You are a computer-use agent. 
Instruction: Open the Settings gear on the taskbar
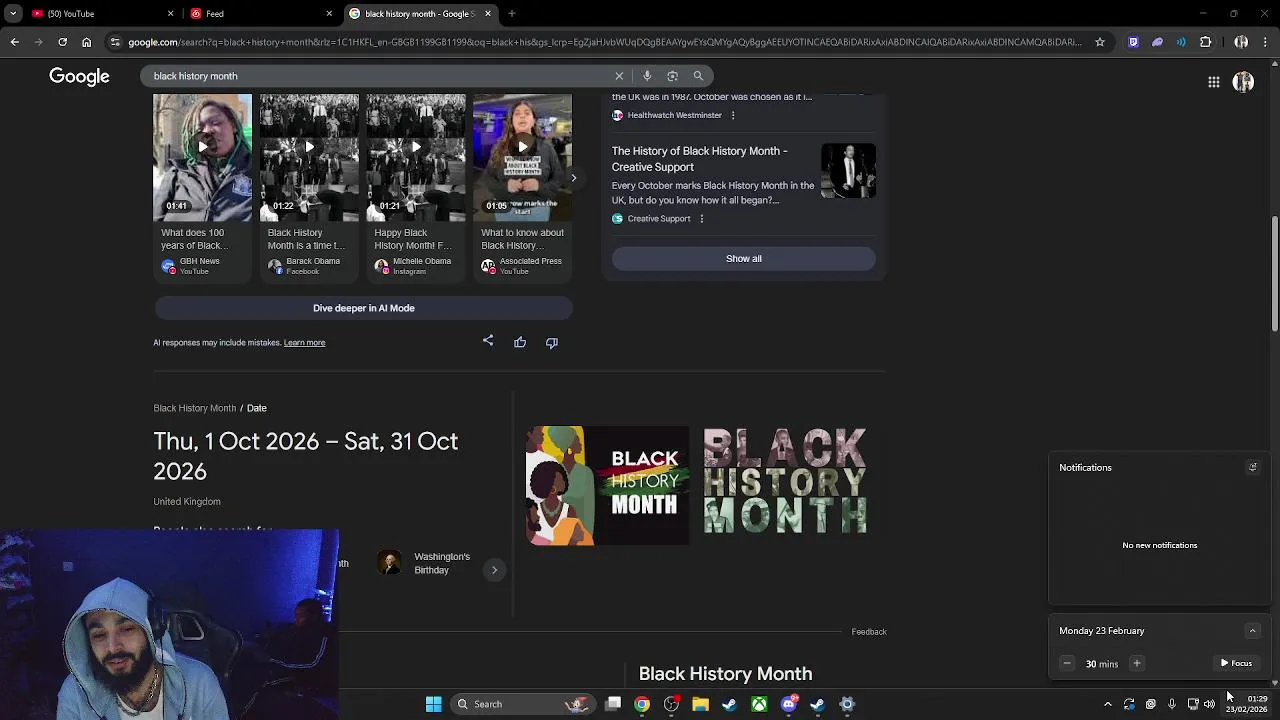(x=847, y=704)
